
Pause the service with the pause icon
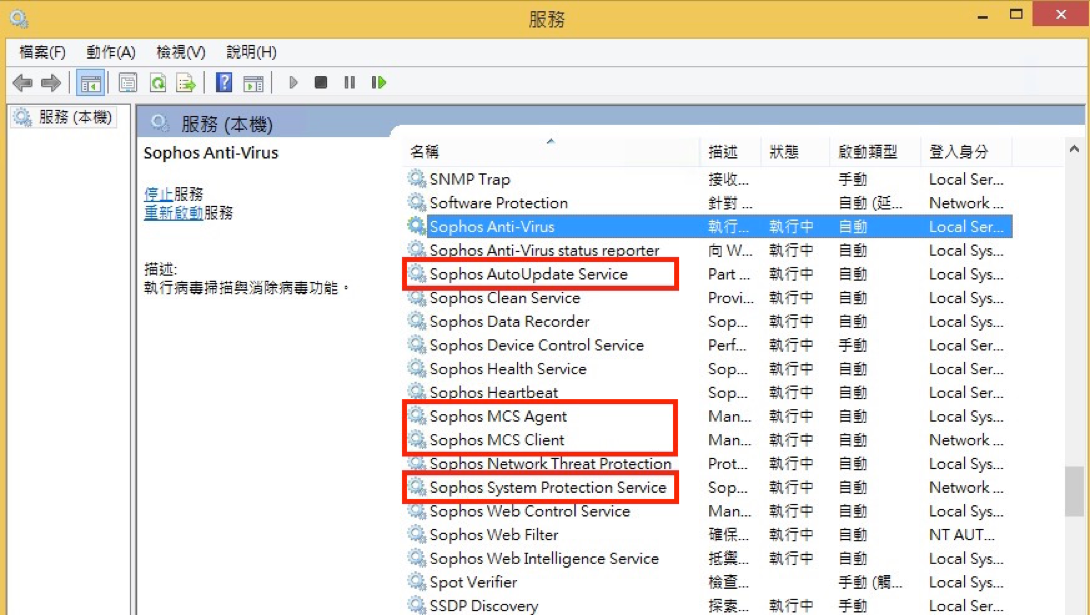pyautogui.click(x=350, y=83)
